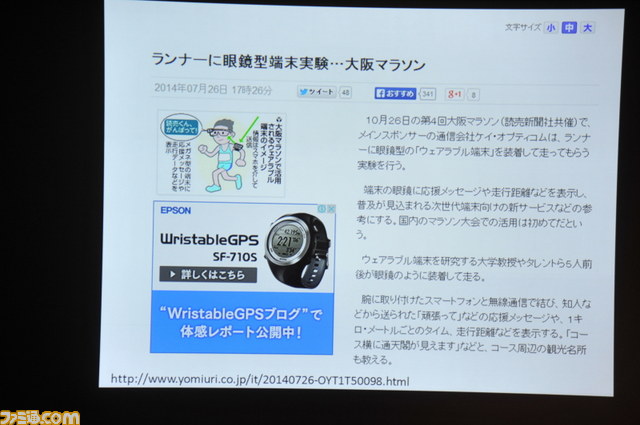Viewport: 640px width, 425px height.
Task: Click the paragraph starting 腕に取り付けたスマートフォン
Action: point(471,330)
